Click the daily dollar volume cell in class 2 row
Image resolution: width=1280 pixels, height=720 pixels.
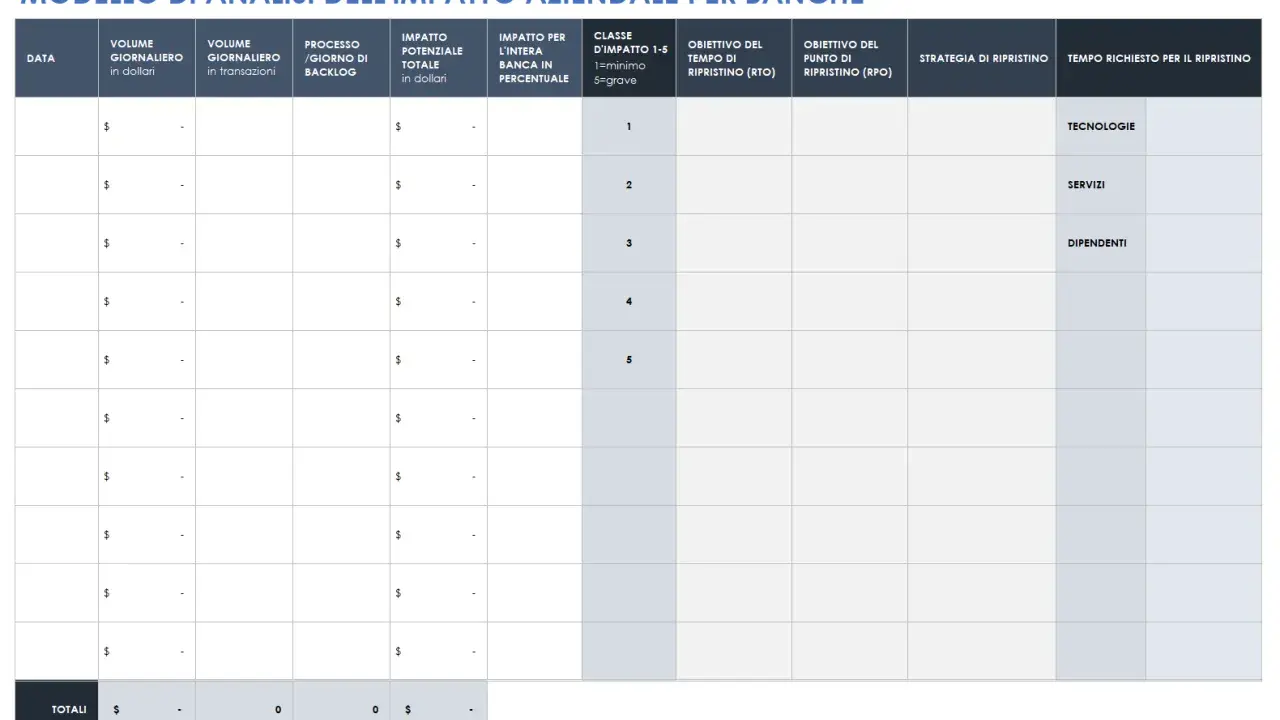(147, 185)
